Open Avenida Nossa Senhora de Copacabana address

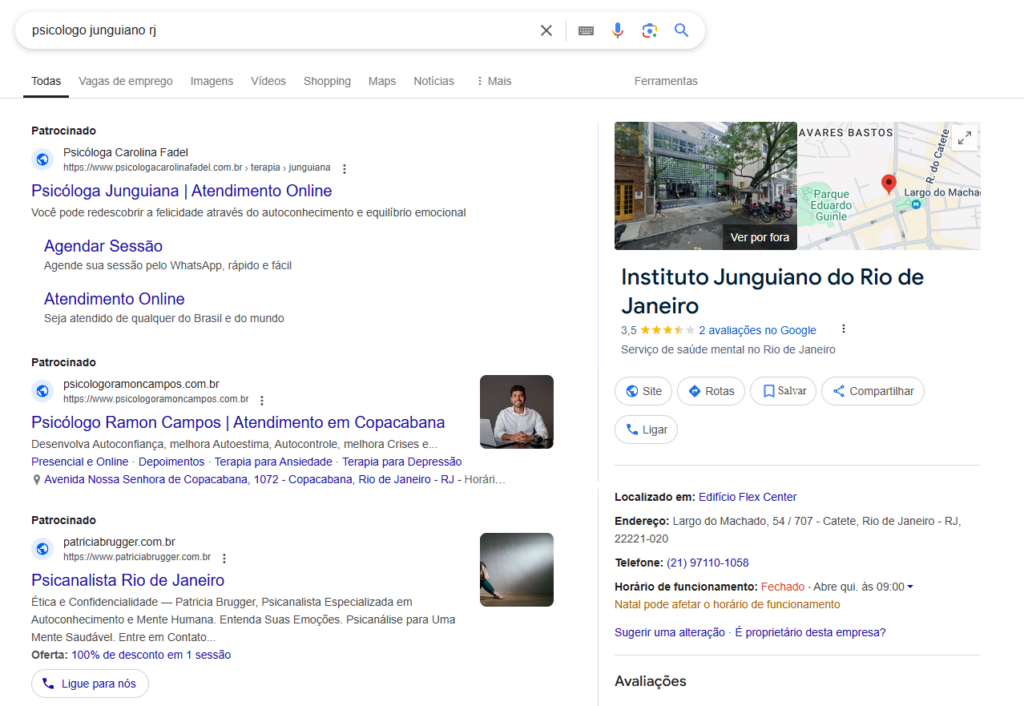point(249,479)
